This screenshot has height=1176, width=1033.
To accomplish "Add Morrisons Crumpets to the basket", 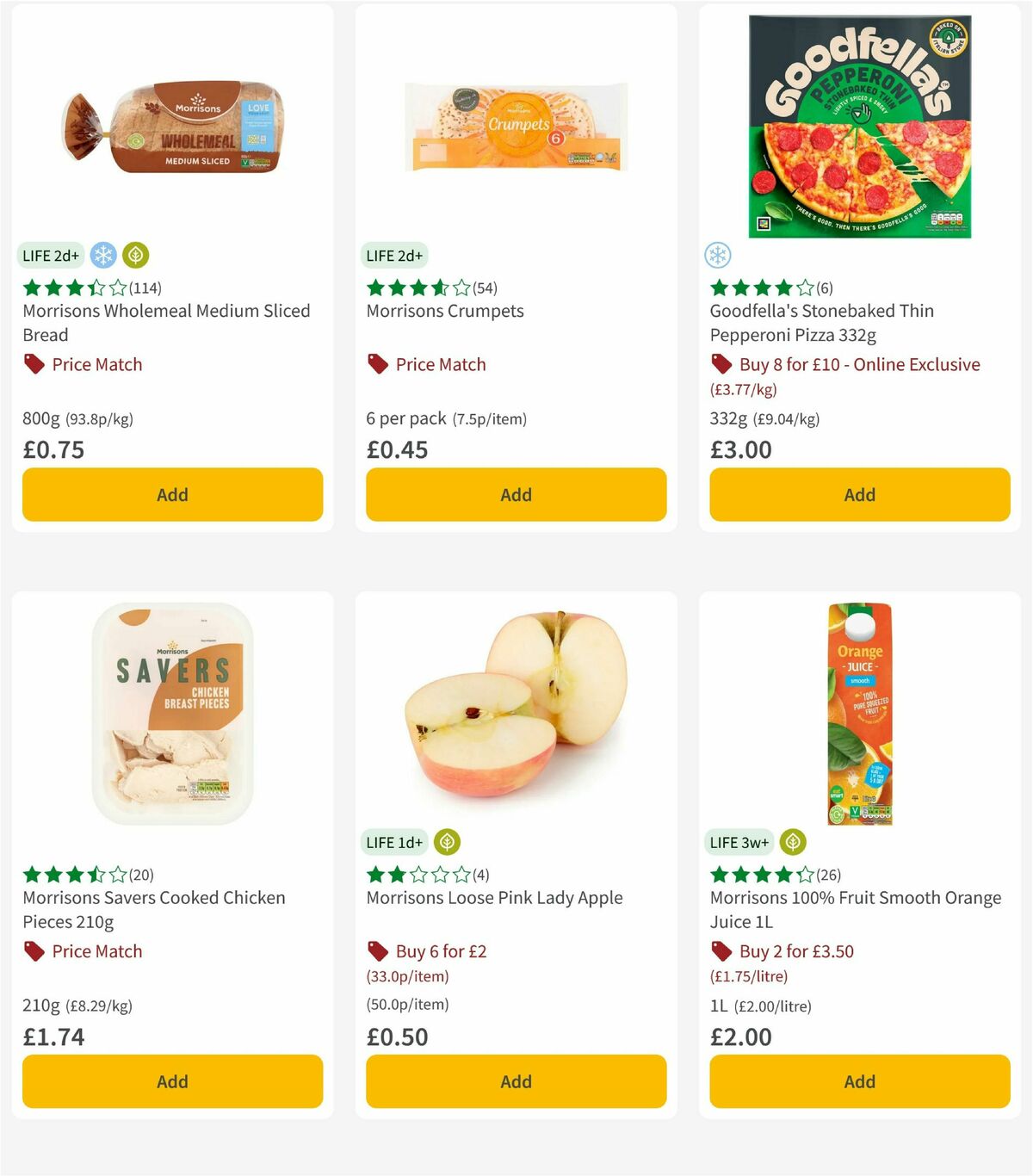I will [x=516, y=494].
